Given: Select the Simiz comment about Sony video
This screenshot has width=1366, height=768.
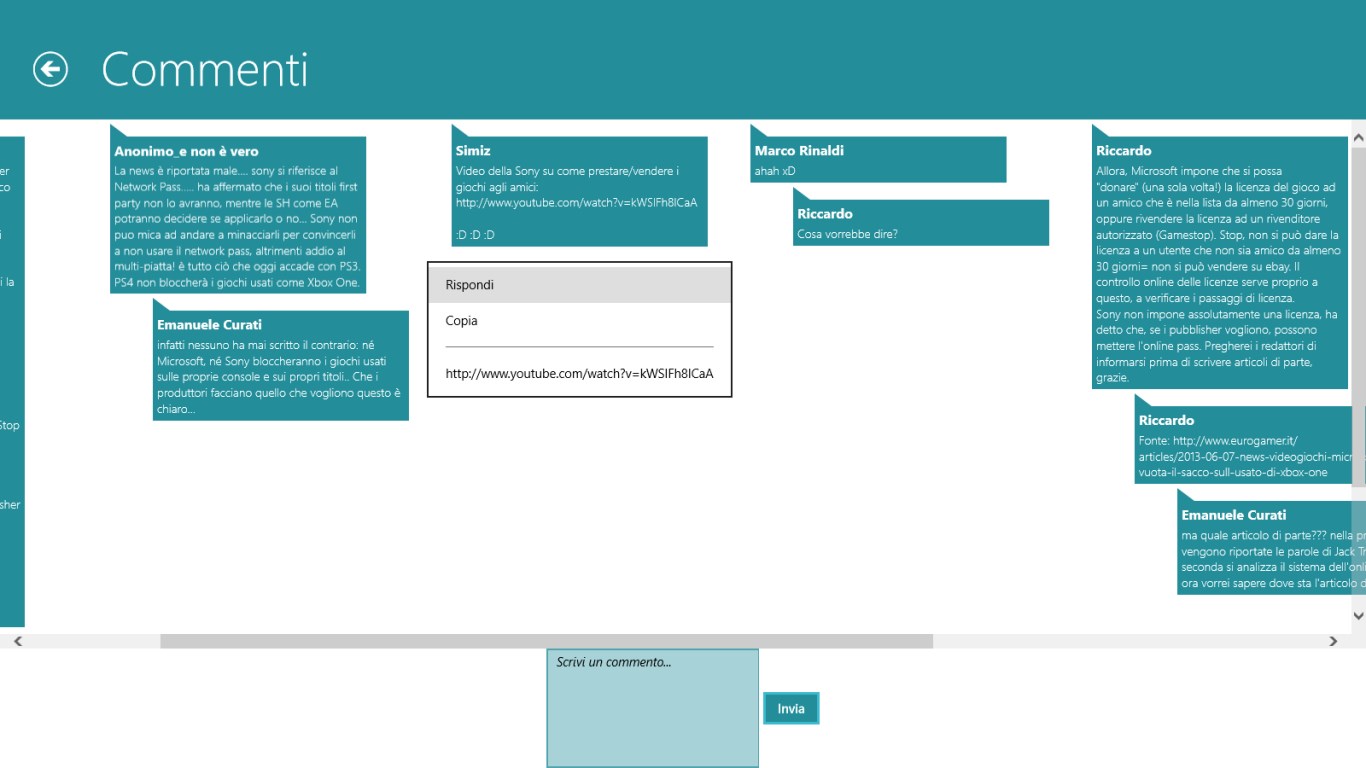Looking at the screenshot, I should (579, 192).
